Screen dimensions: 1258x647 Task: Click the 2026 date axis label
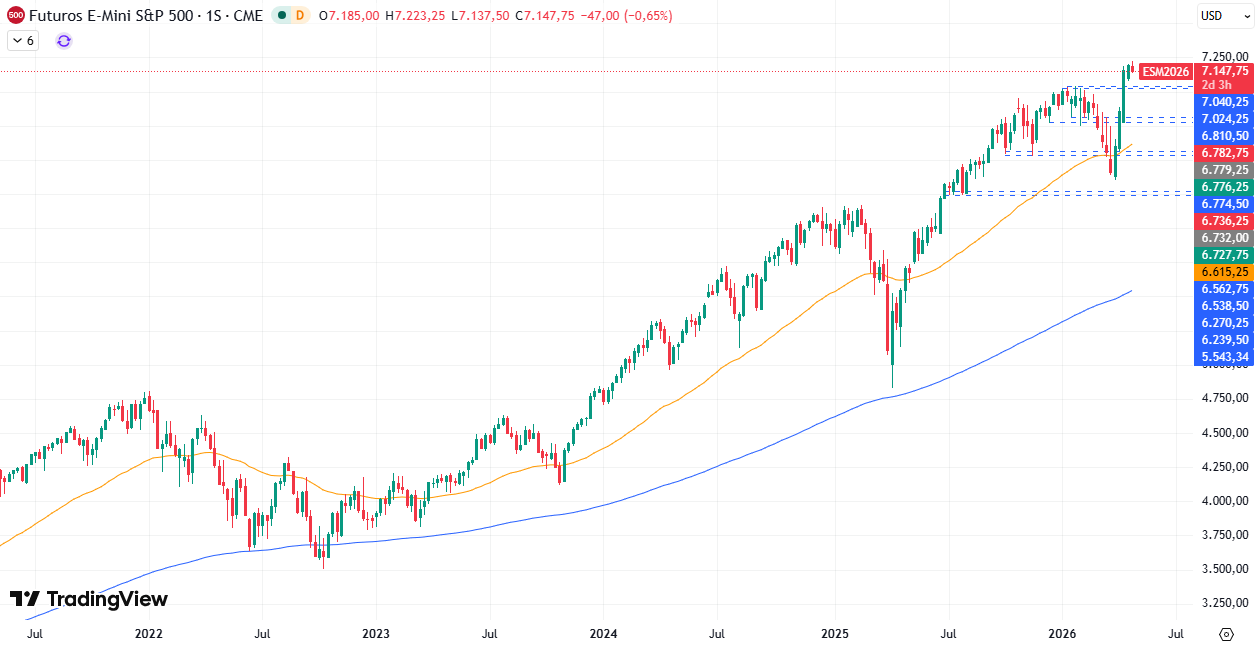tap(1063, 633)
